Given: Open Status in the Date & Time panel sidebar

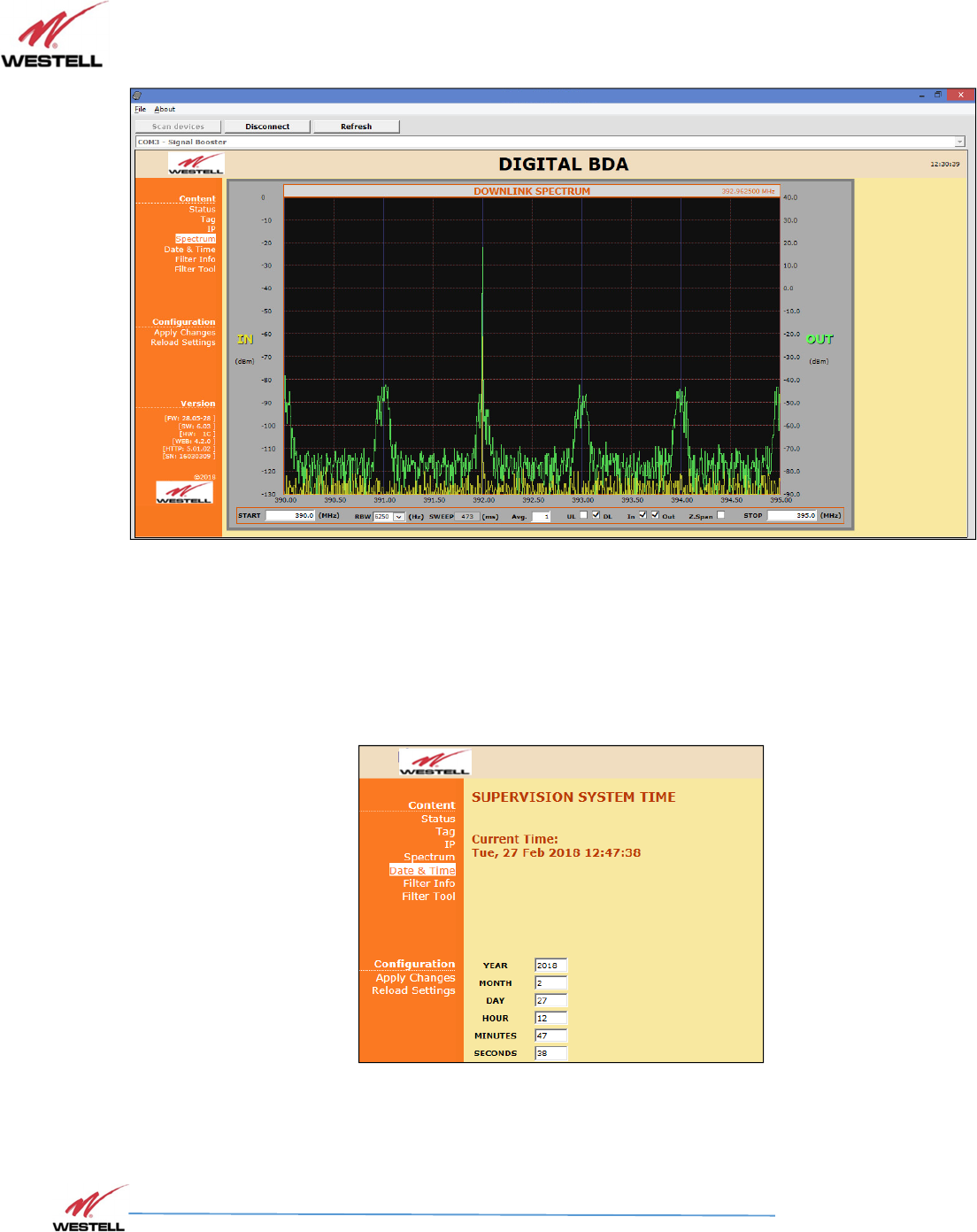Looking at the screenshot, I should 438,820.
